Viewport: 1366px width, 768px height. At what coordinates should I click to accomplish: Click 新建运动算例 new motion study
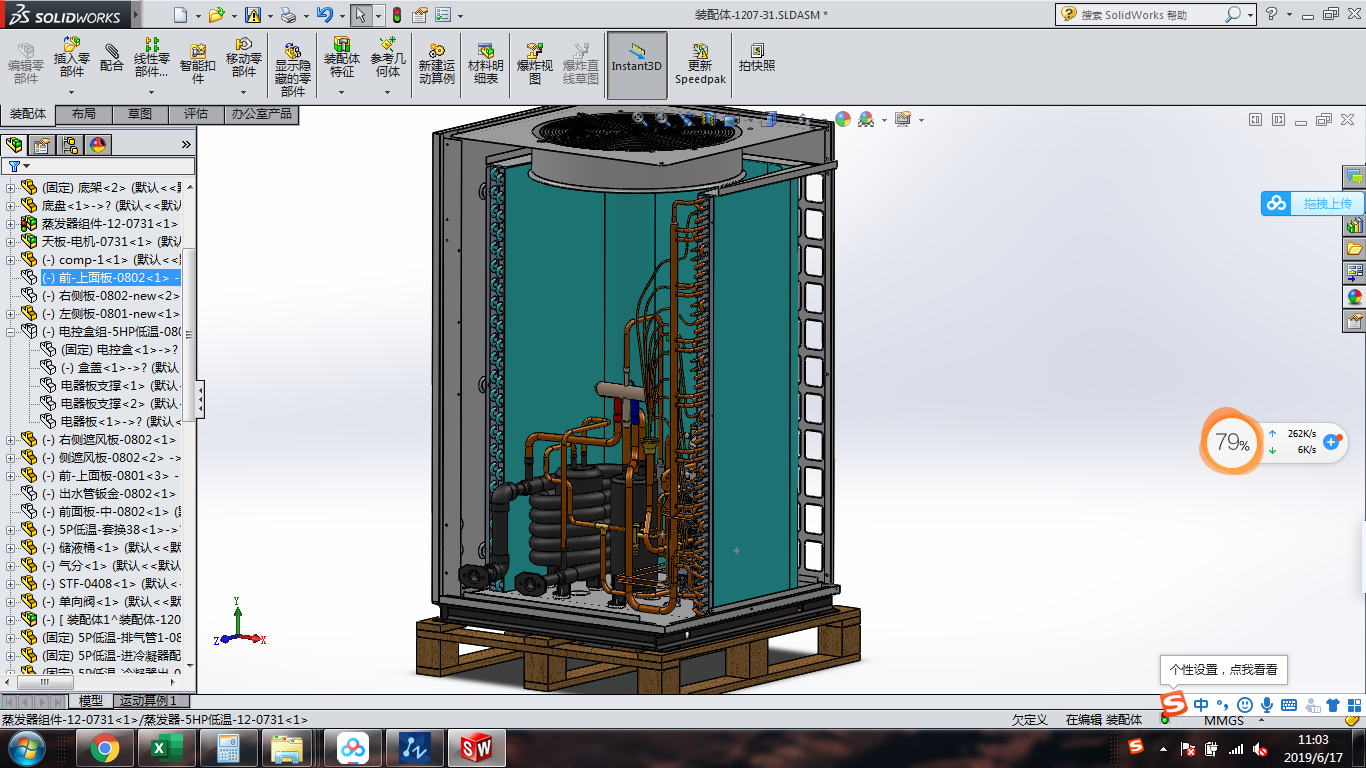[437, 63]
